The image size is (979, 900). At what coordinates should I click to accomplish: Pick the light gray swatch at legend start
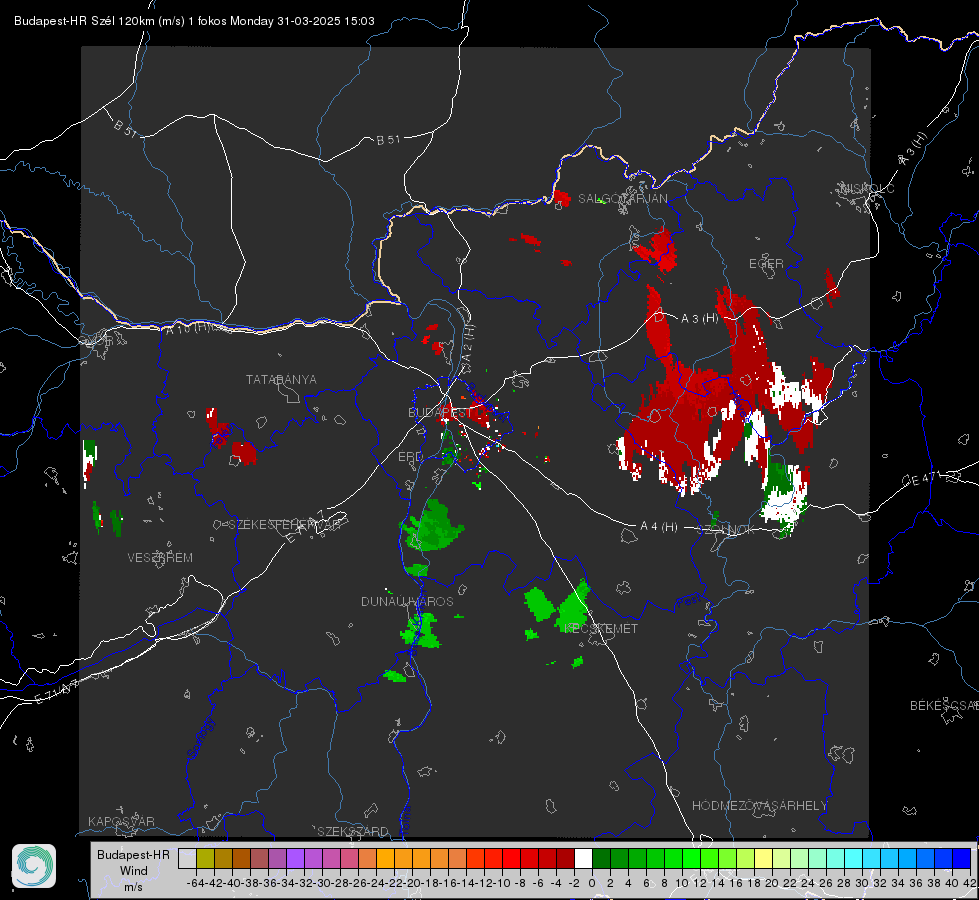[x=187, y=858]
